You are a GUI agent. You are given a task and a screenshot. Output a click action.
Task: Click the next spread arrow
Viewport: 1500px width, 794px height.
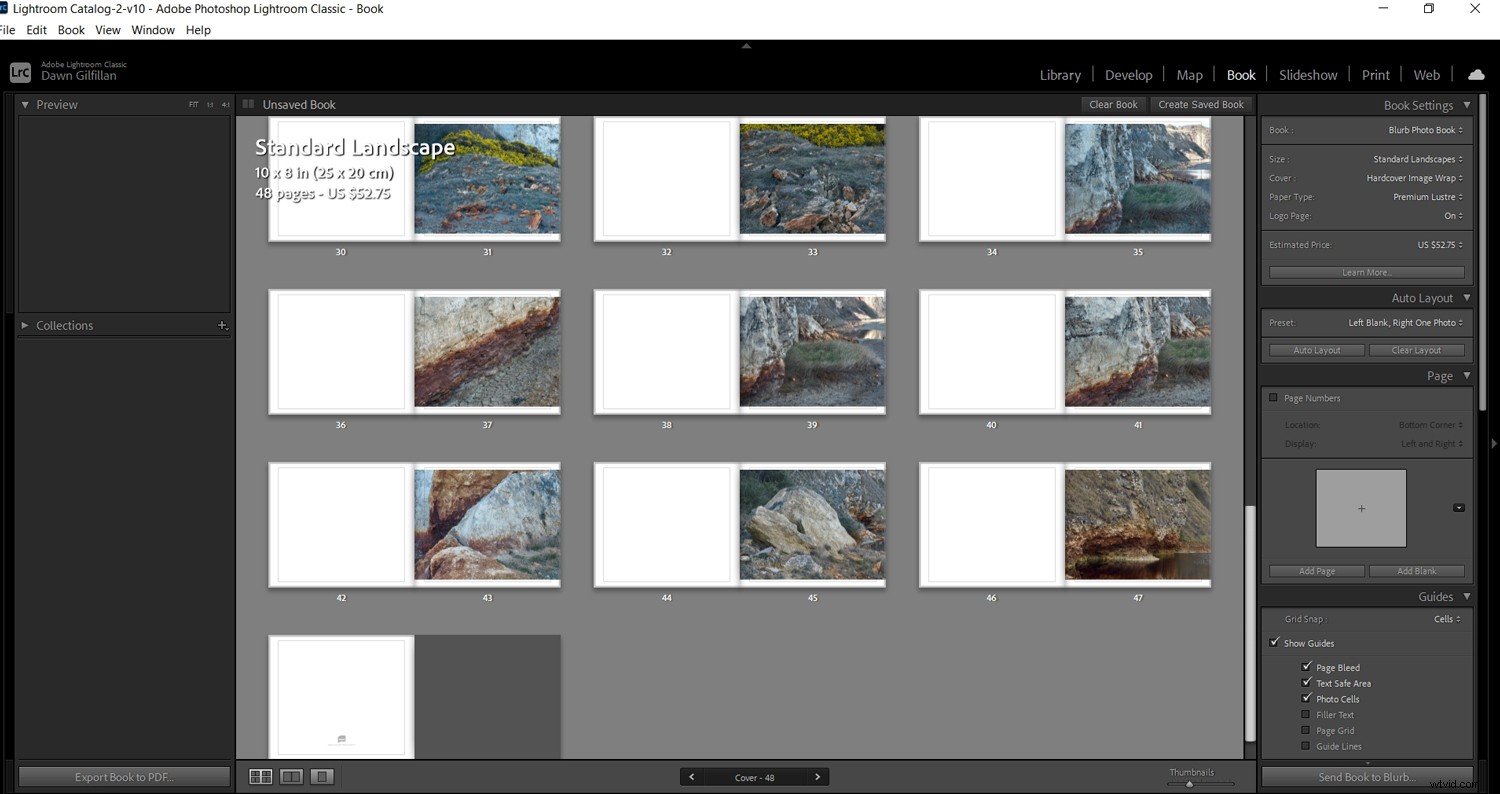817,776
